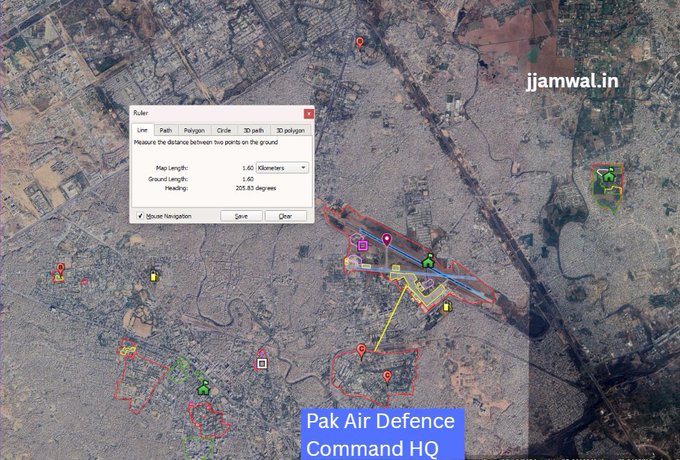Viewport: 680px width, 460px height.
Task: Open the Polygon tab in Ruler
Action: [x=194, y=130]
